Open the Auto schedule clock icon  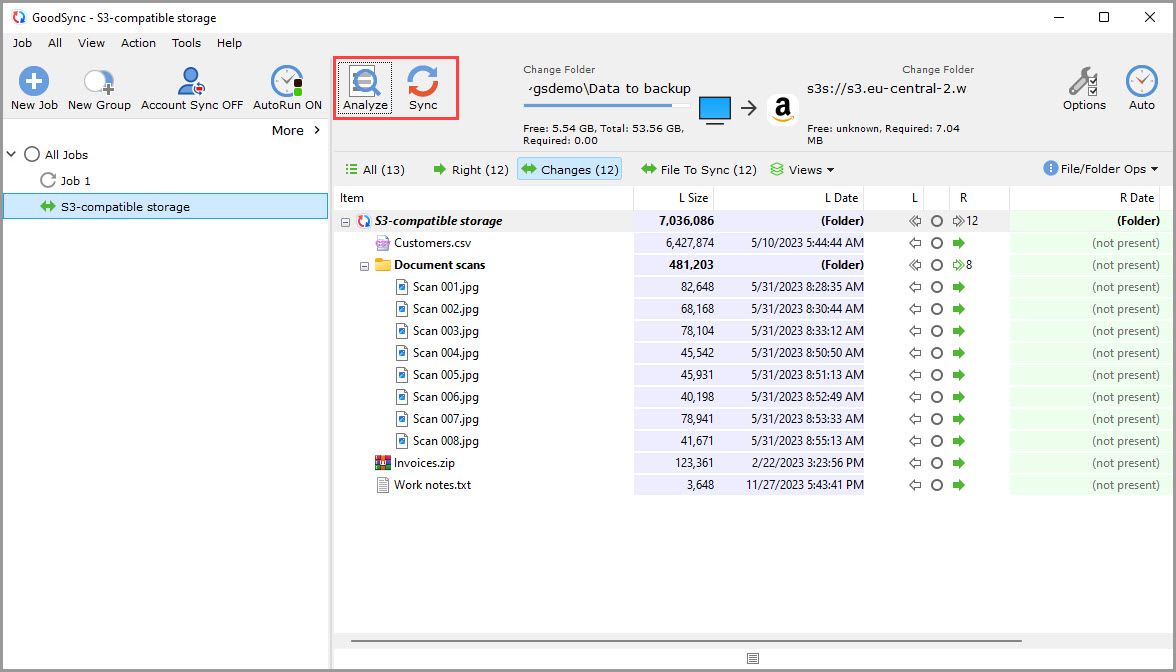(1142, 81)
